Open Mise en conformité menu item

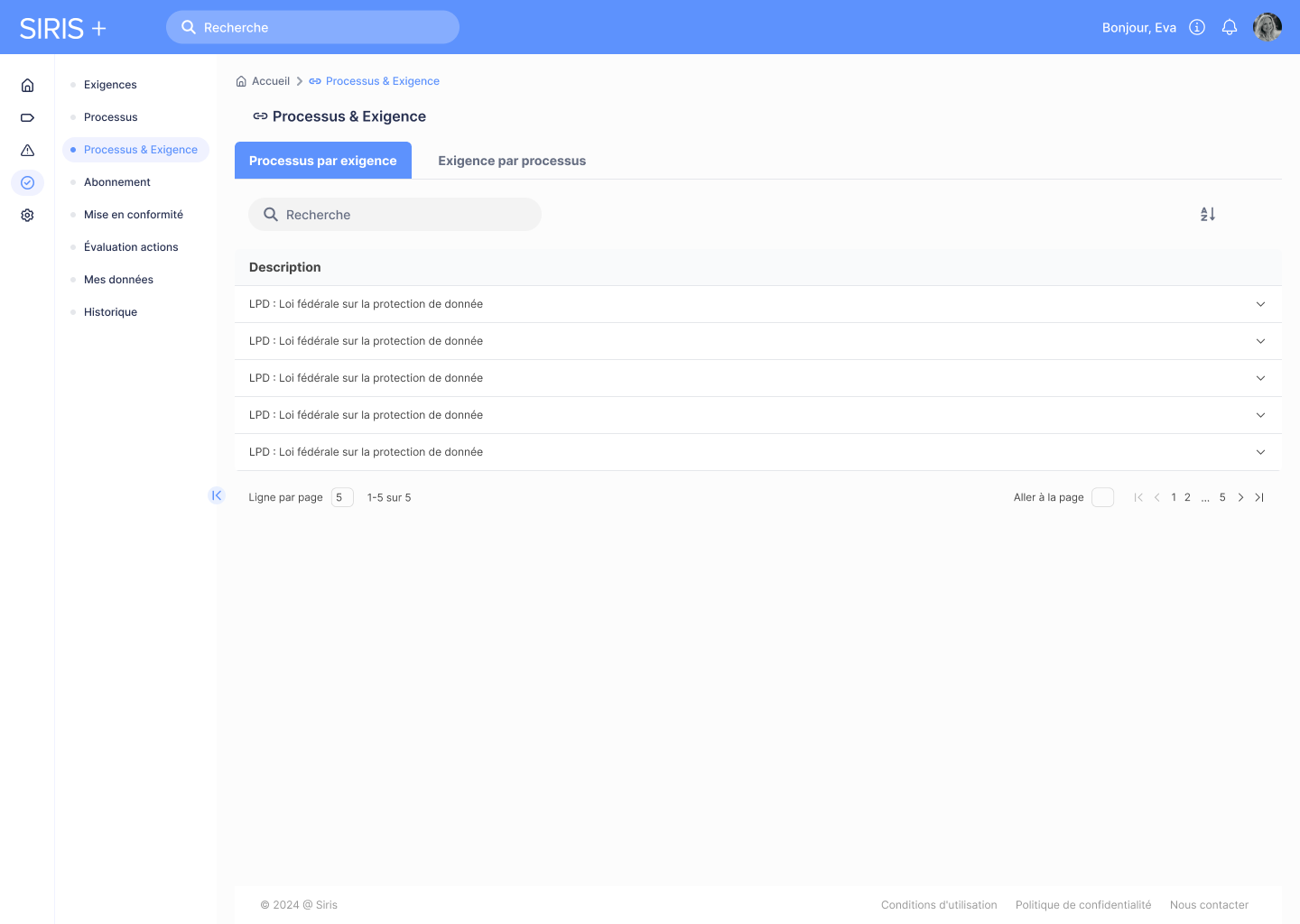point(134,215)
